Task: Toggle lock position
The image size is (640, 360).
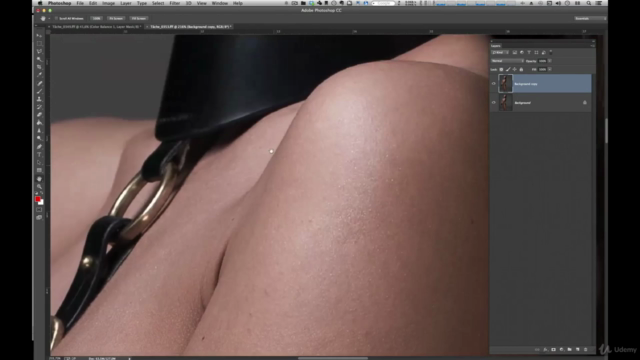Action: (x=514, y=69)
